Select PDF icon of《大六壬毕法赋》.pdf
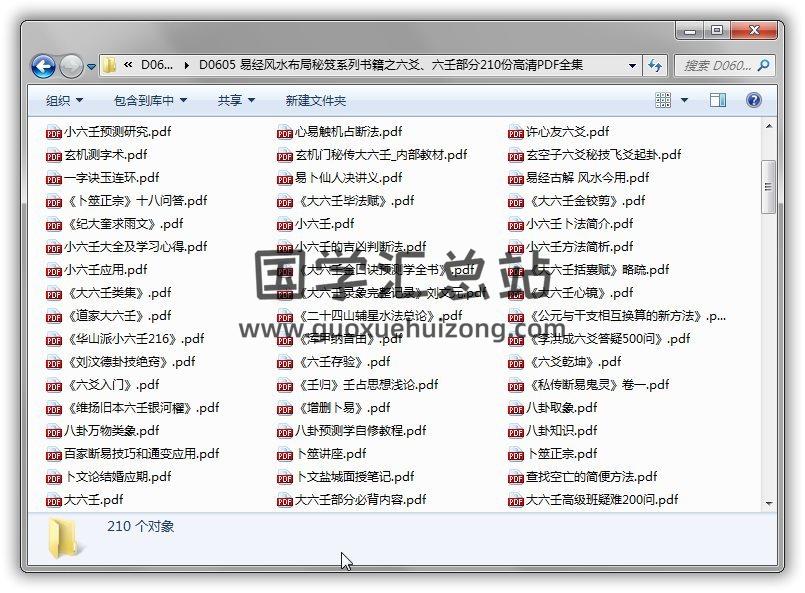Viewport: 805px width, 593px height. (284, 202)
